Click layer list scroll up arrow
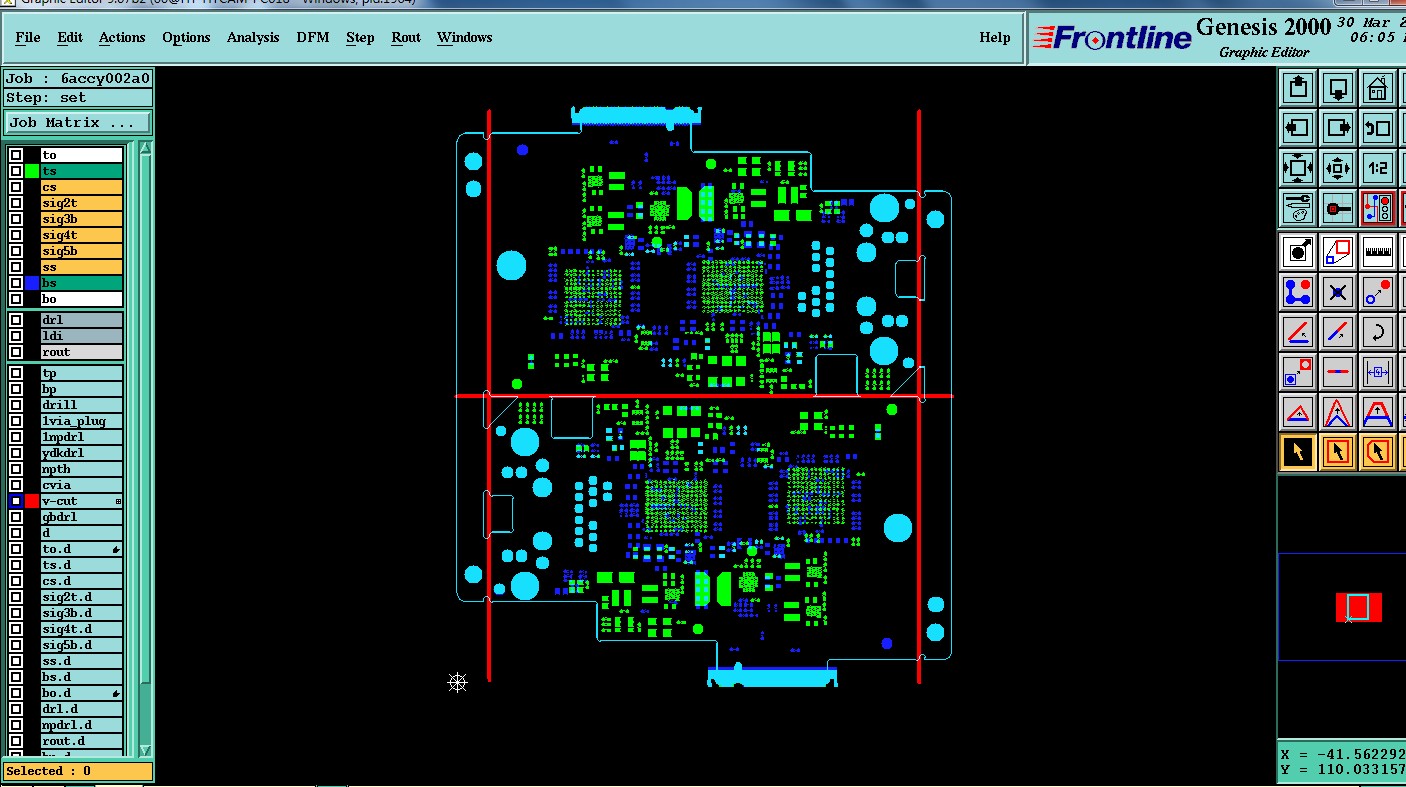The image size is (1406, 787). point(145,148)
